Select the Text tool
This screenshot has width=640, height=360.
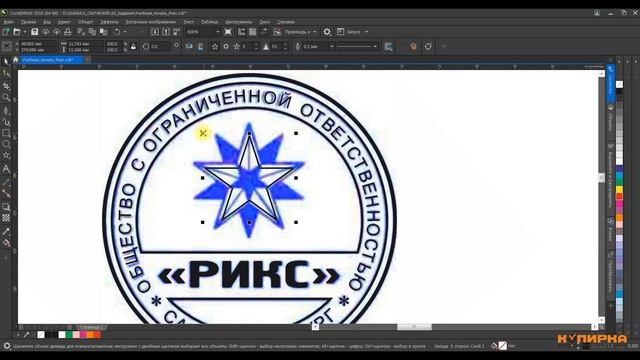(x=6, y=169)
